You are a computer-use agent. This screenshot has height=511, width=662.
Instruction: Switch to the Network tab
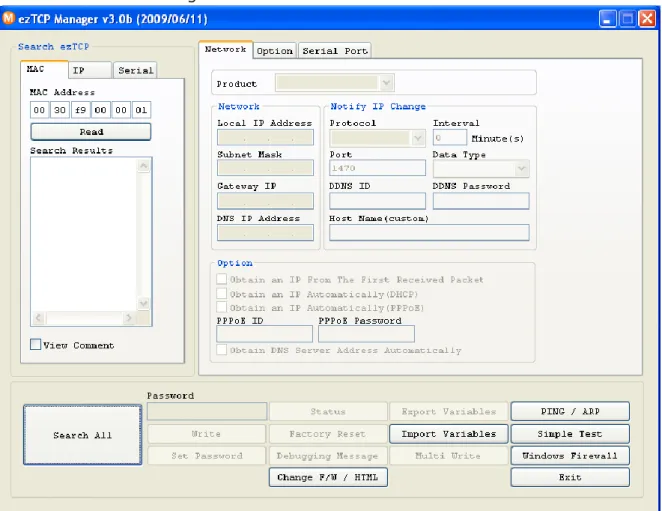coord(225,49)
